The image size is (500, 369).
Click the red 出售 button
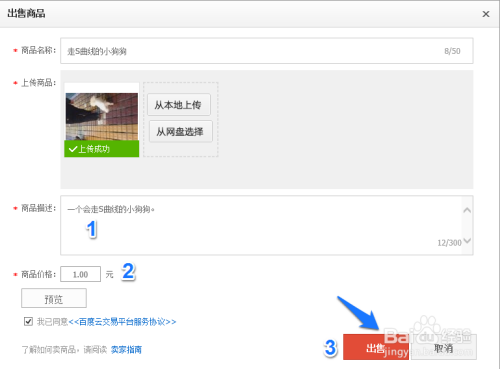coord(376,347)
